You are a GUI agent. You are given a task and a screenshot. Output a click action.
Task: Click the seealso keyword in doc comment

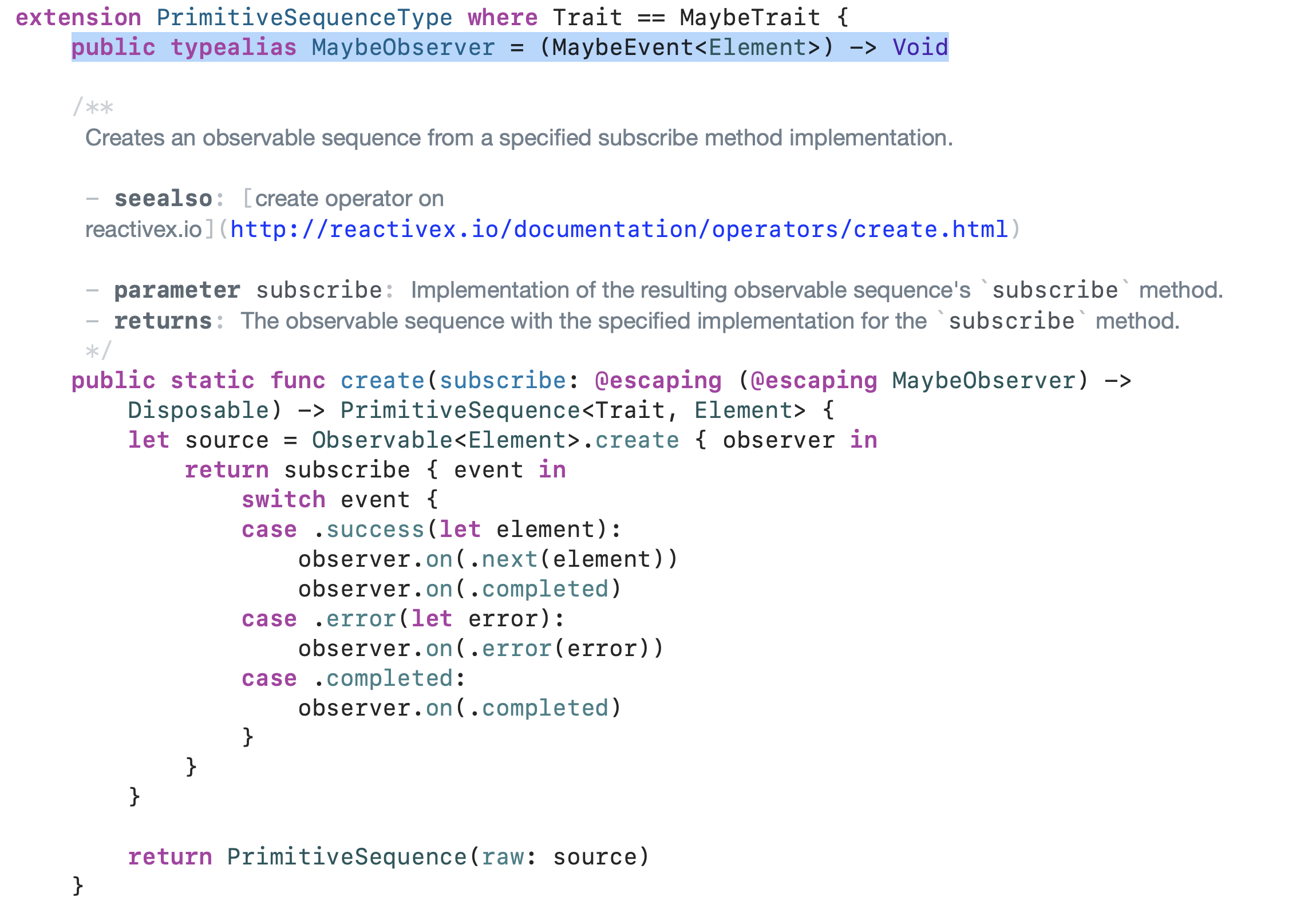(x=163, y=199)
